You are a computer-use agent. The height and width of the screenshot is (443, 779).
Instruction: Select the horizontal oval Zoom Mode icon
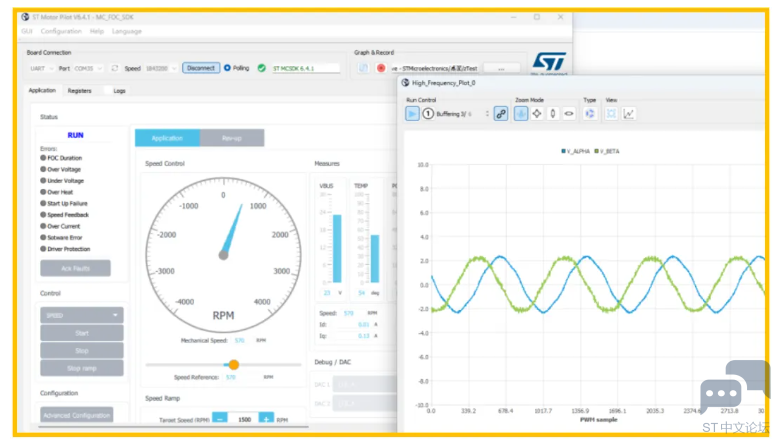[569, 114]
